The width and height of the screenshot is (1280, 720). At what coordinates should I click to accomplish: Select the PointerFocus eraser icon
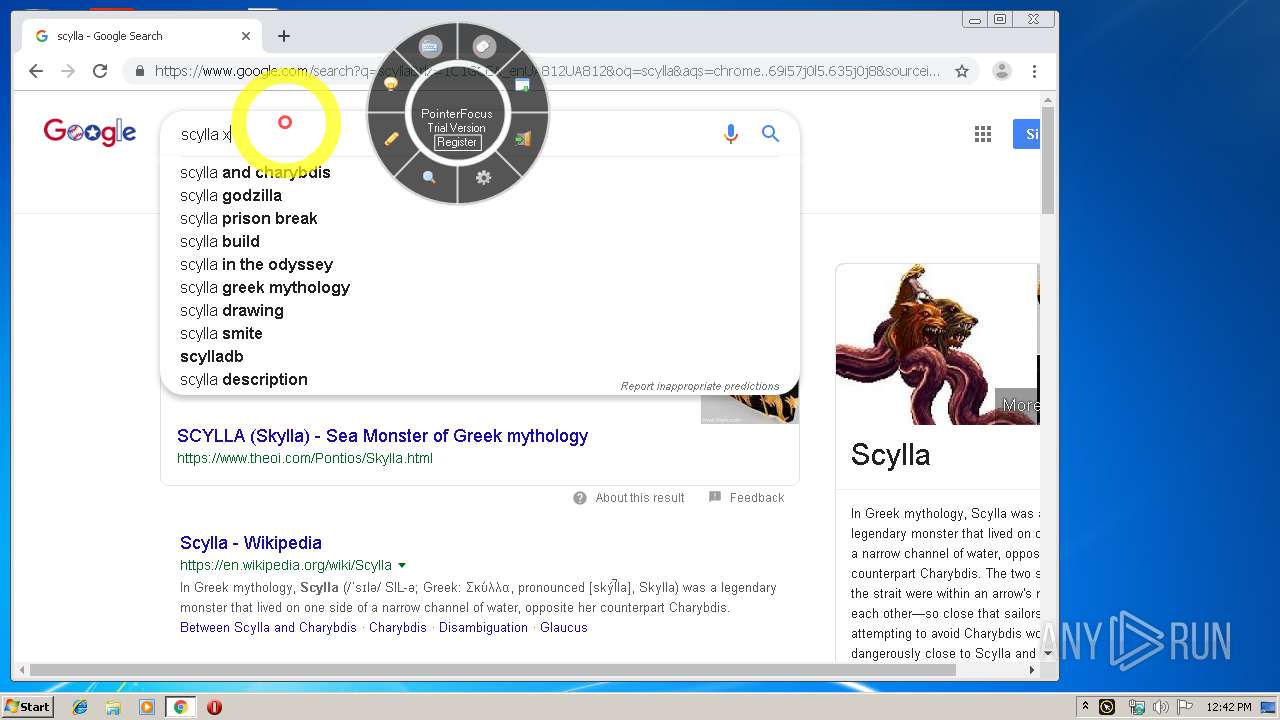(484, 46)
